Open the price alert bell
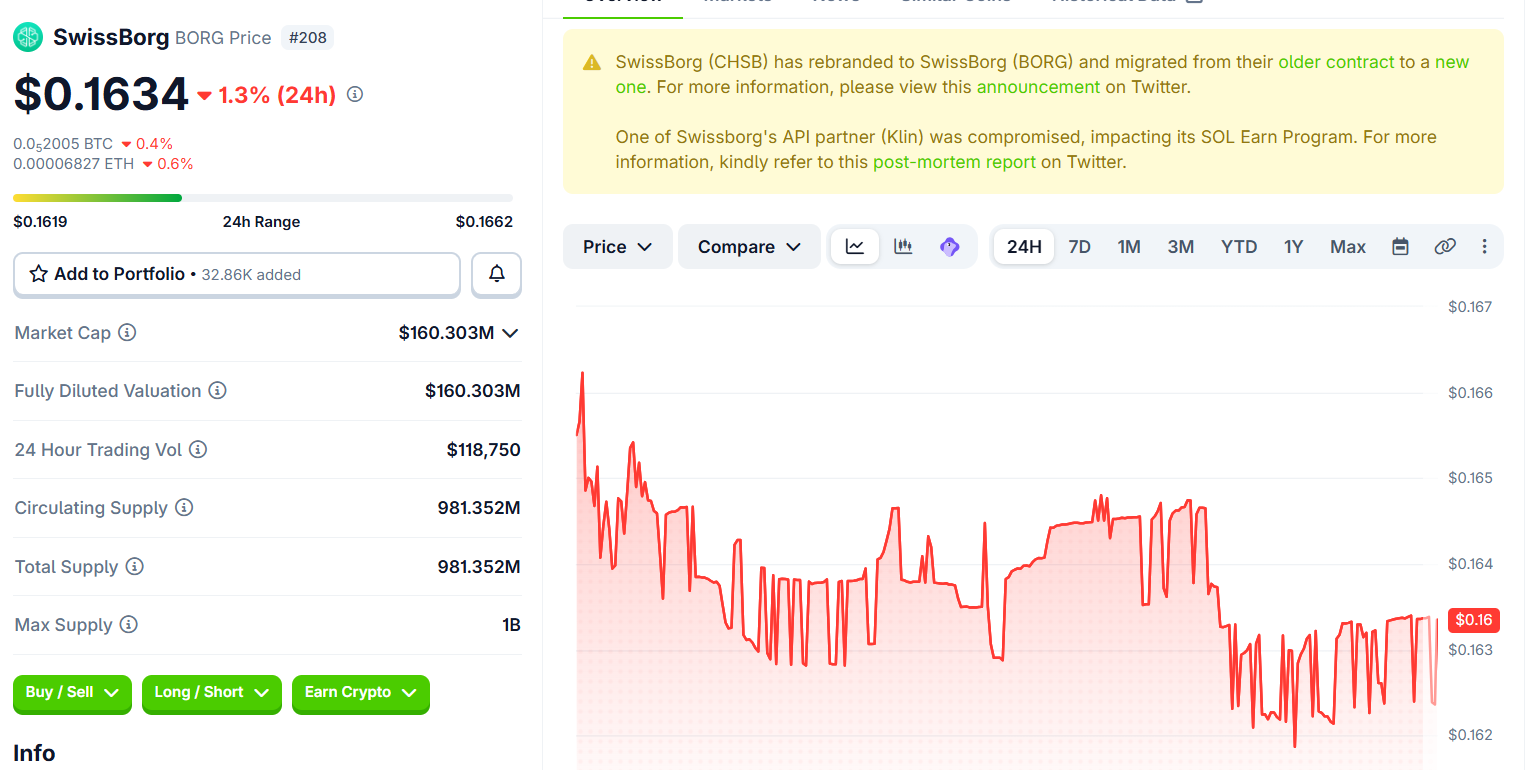Viewport: 1531px width, 770px height. click(x=496, y=274)
